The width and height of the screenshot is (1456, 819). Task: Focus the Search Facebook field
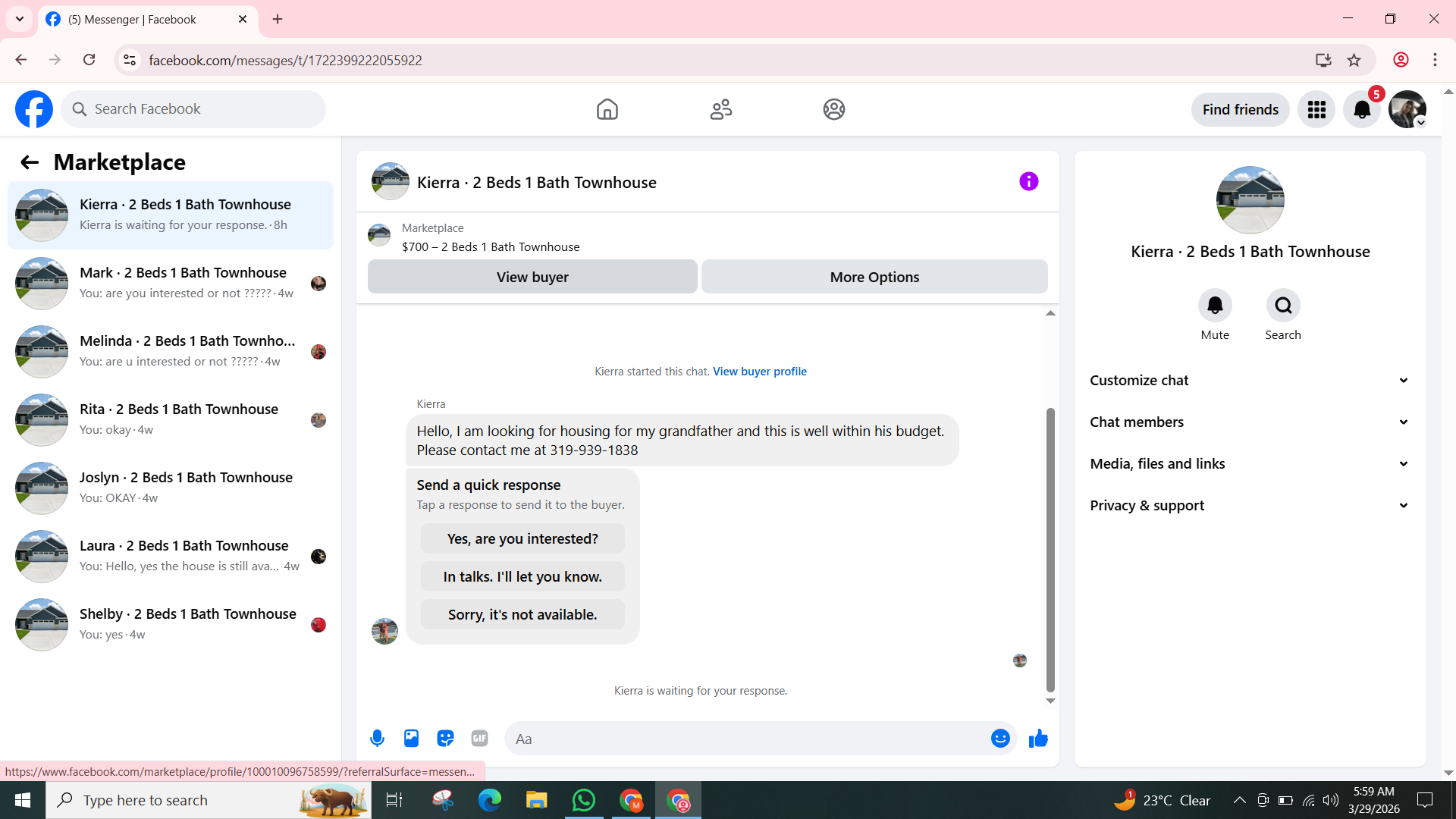pos(193,109)
